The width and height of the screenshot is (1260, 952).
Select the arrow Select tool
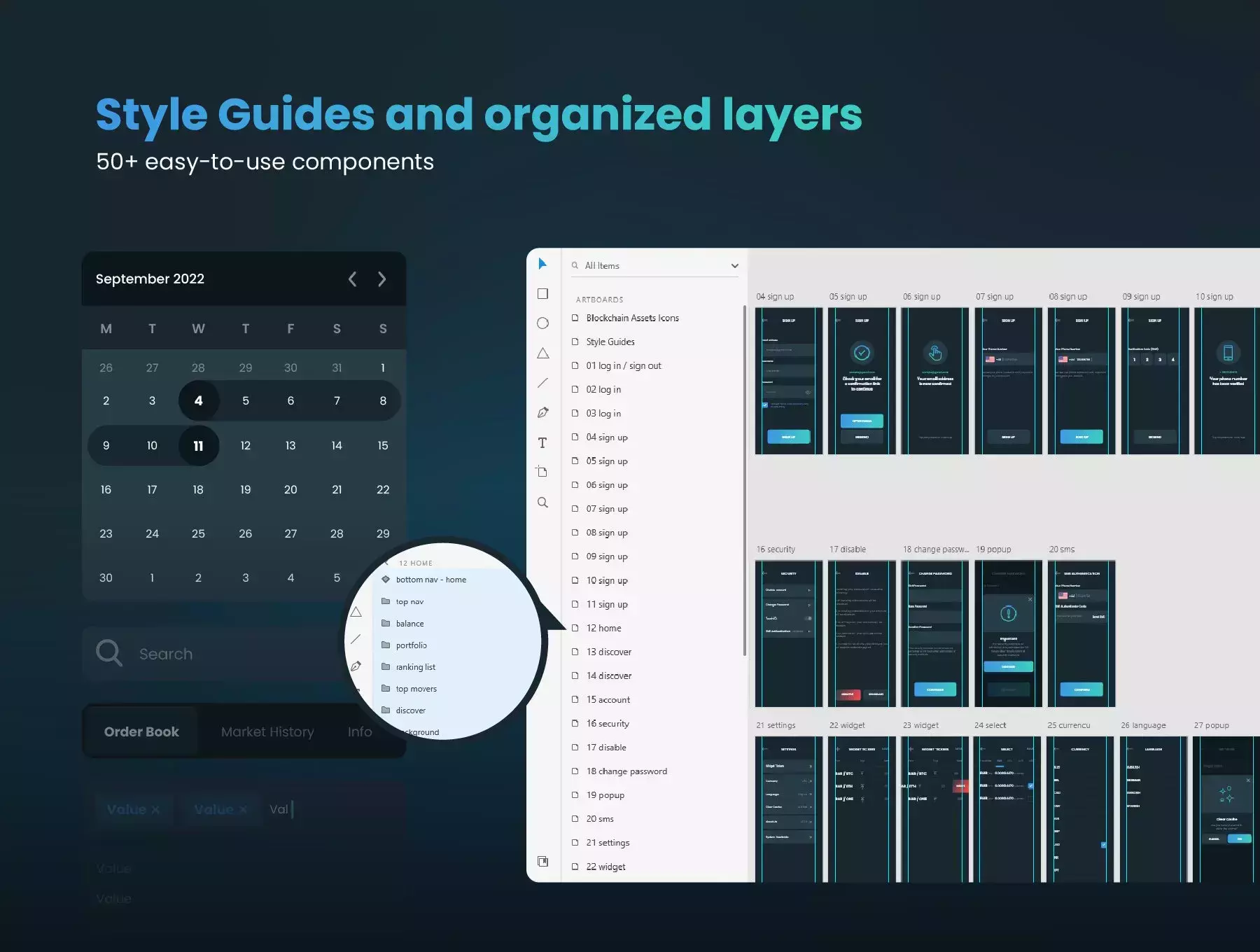pos(542,264)
